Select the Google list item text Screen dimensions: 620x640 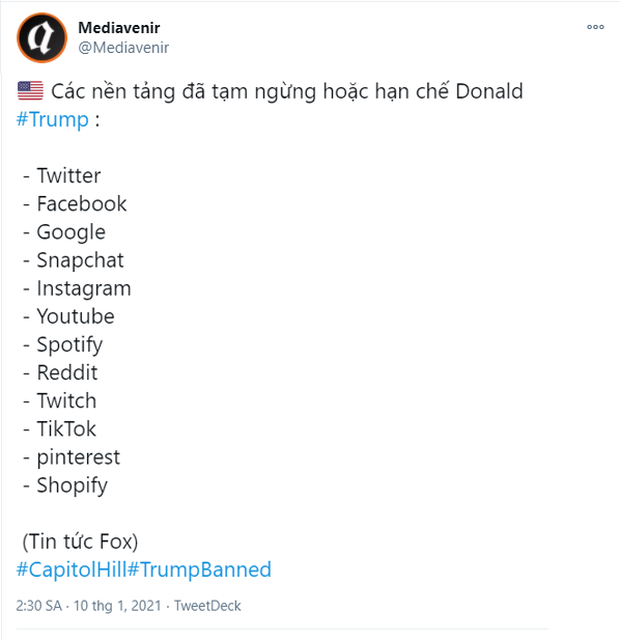tap(70, 232)
